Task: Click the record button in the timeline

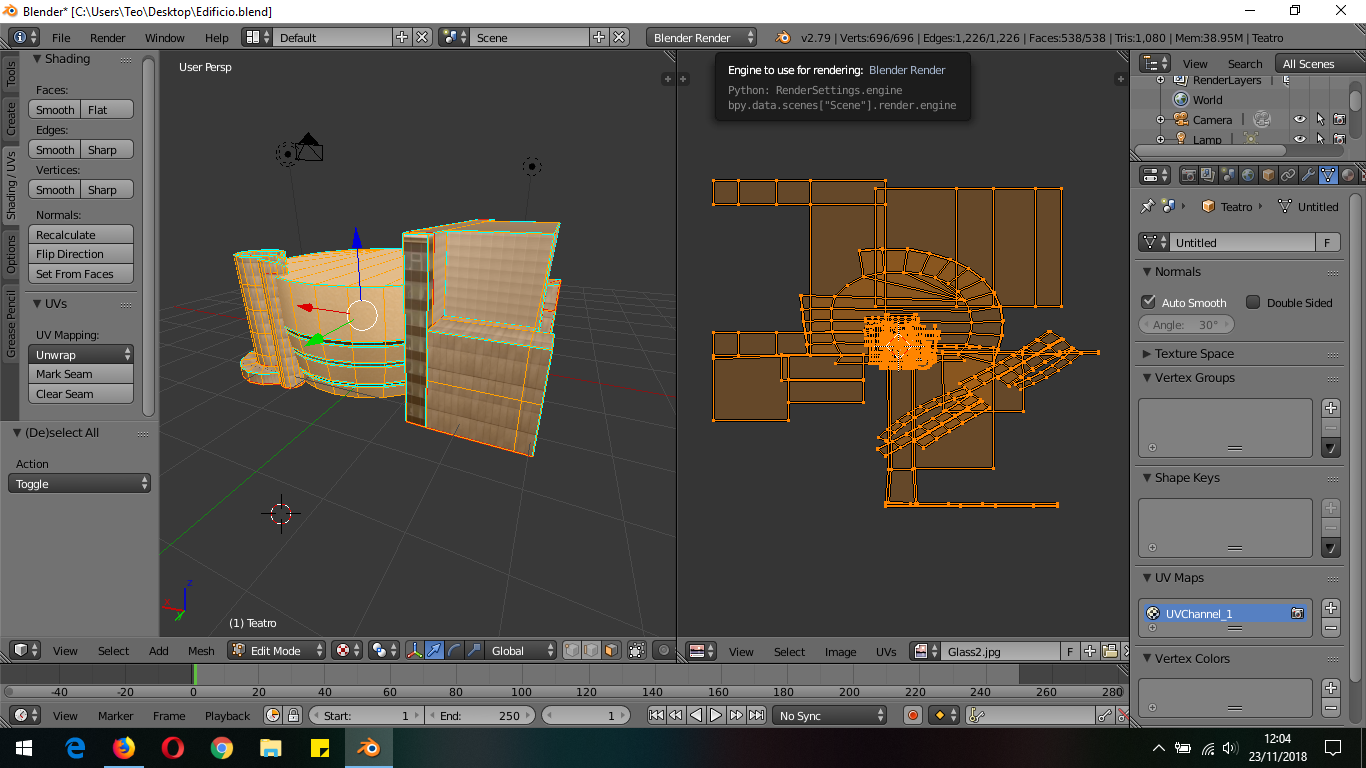Action: pos(912,715)
